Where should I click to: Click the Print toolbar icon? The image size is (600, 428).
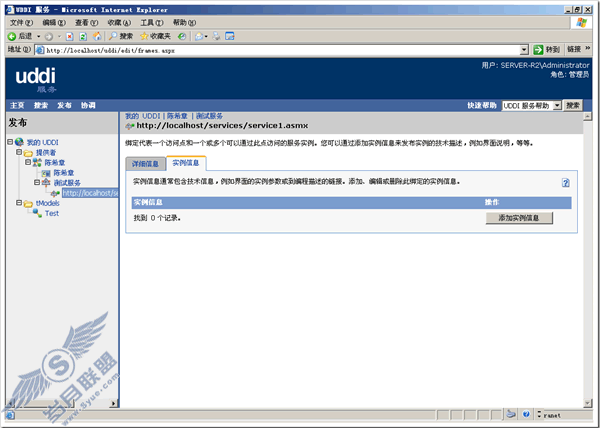click(x=217, y=36)
